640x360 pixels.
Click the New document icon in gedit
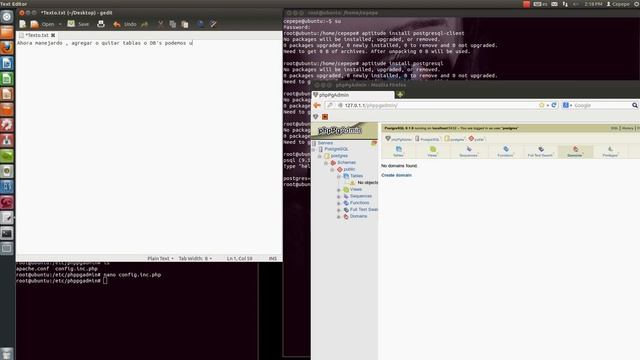[23, 24]
